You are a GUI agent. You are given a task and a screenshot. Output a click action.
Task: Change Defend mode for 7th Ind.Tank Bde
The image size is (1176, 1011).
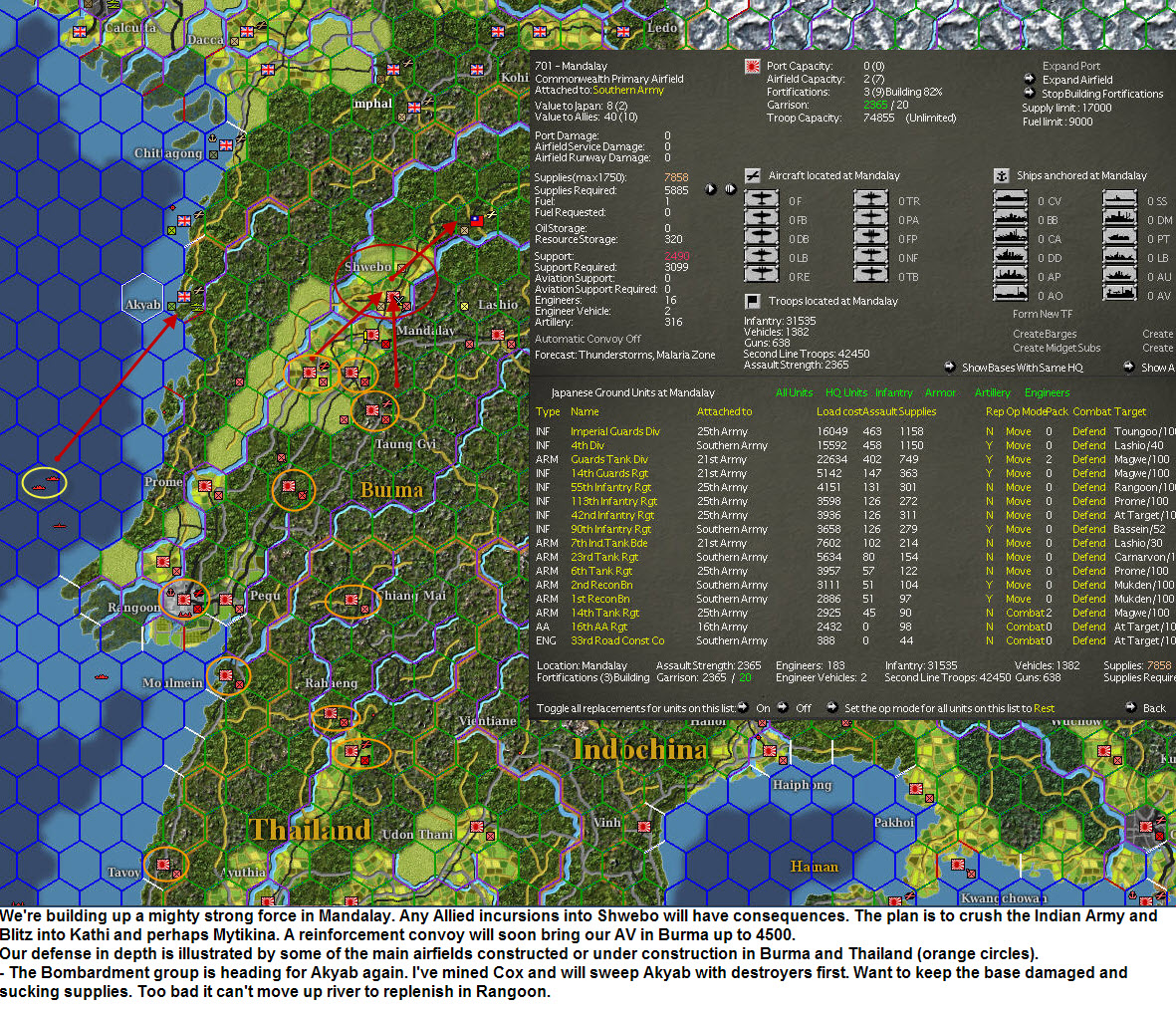point(1089,543)
